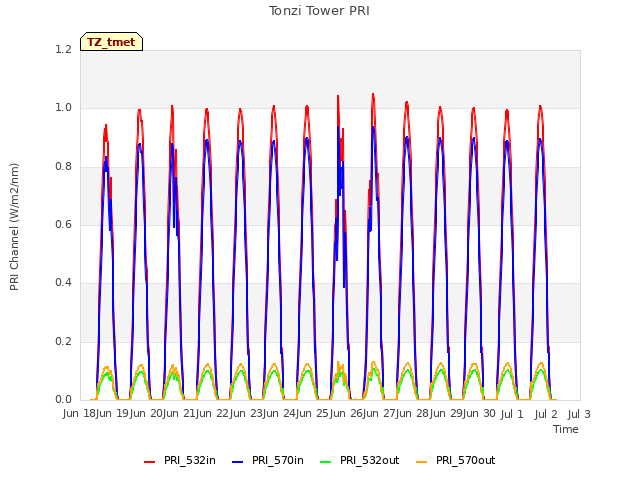Click the Jul 1 x-axis date label
This screenshot has width=640, height=480.
(x=512, y=414)
